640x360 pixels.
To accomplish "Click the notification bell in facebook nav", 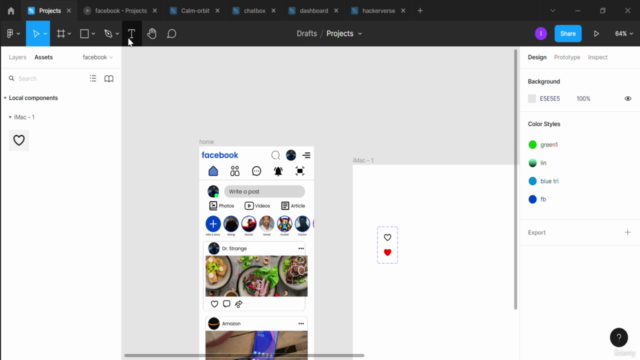I will (278, 171).
